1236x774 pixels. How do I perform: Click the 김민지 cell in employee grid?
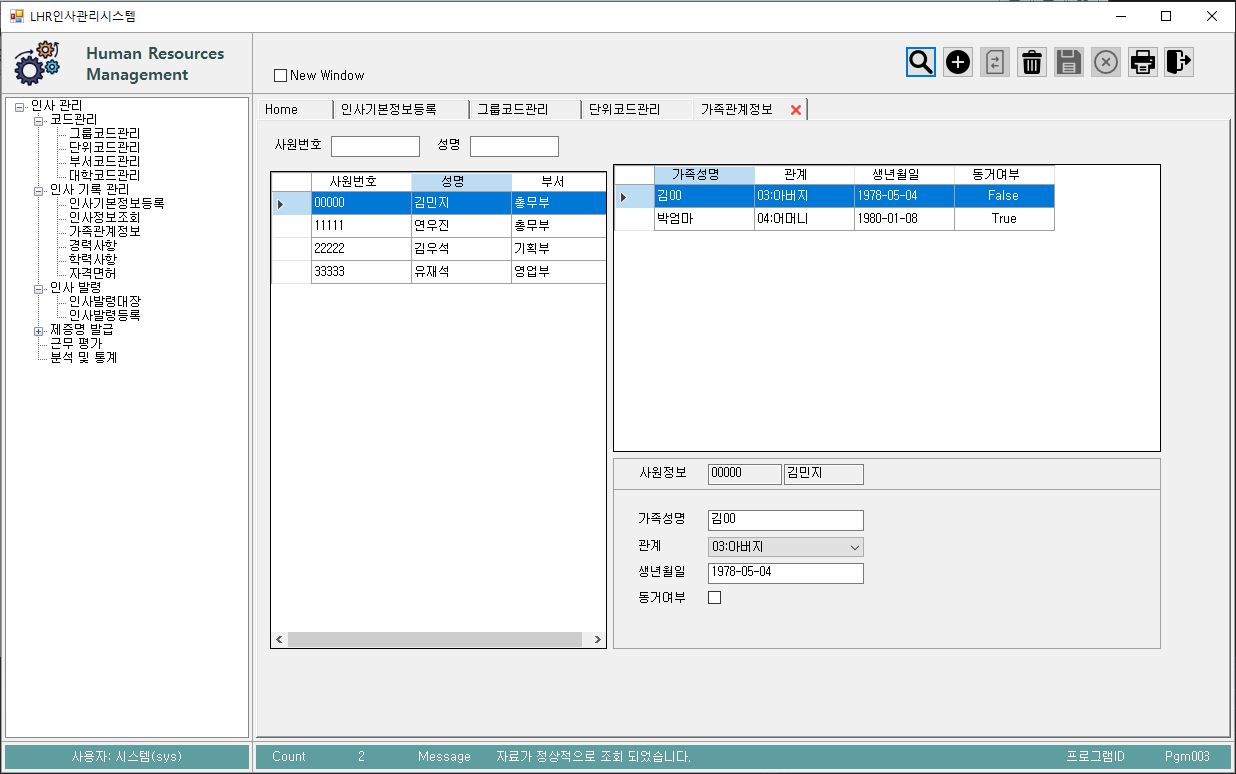[x=461, y=203]
